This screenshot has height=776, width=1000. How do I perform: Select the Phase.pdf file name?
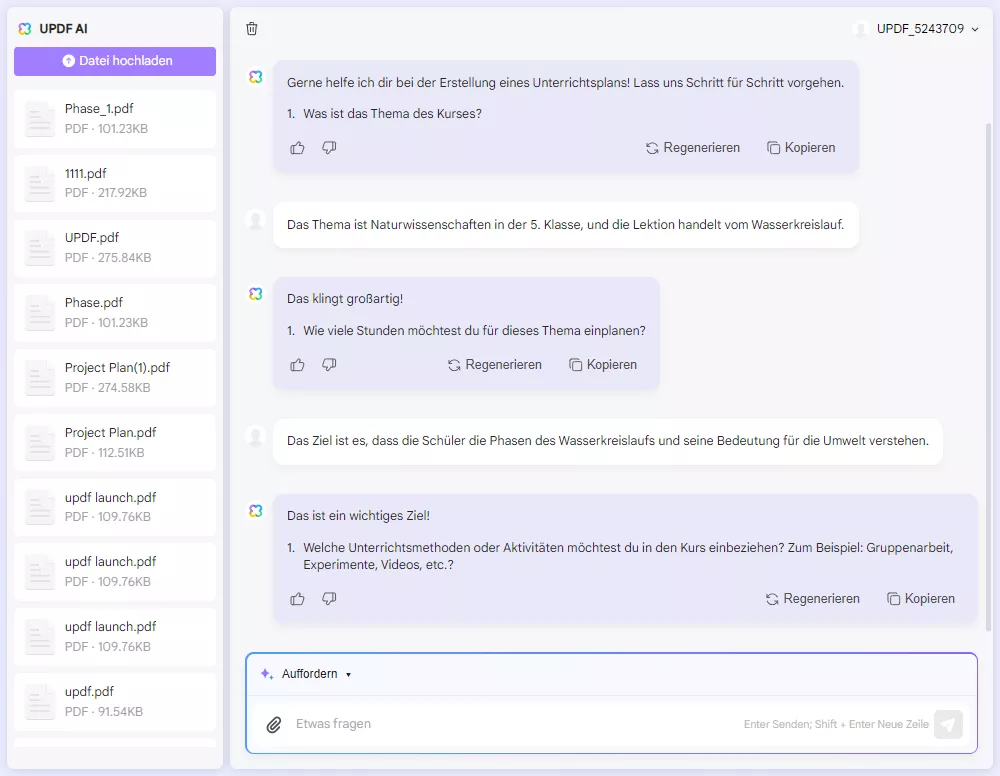(x=94, y=303)
